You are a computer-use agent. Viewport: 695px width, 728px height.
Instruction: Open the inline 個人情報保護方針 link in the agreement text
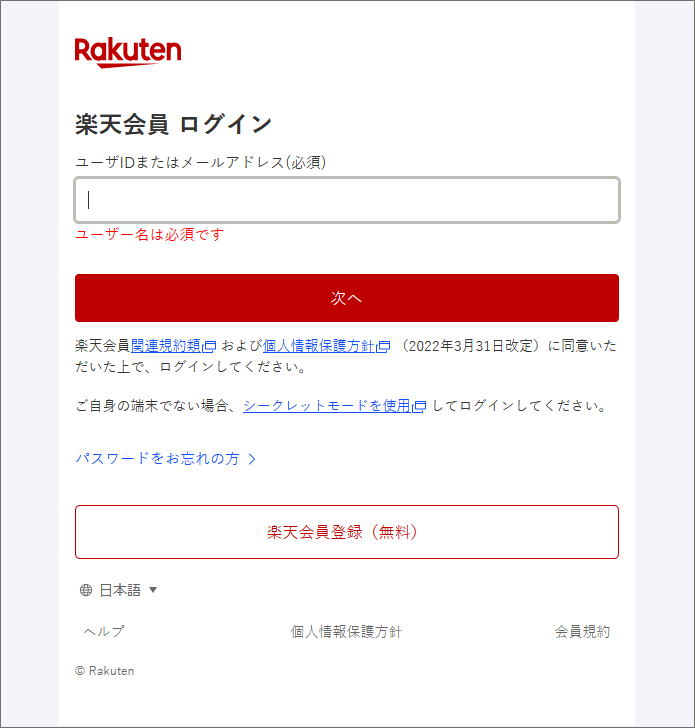click(319, 346)
